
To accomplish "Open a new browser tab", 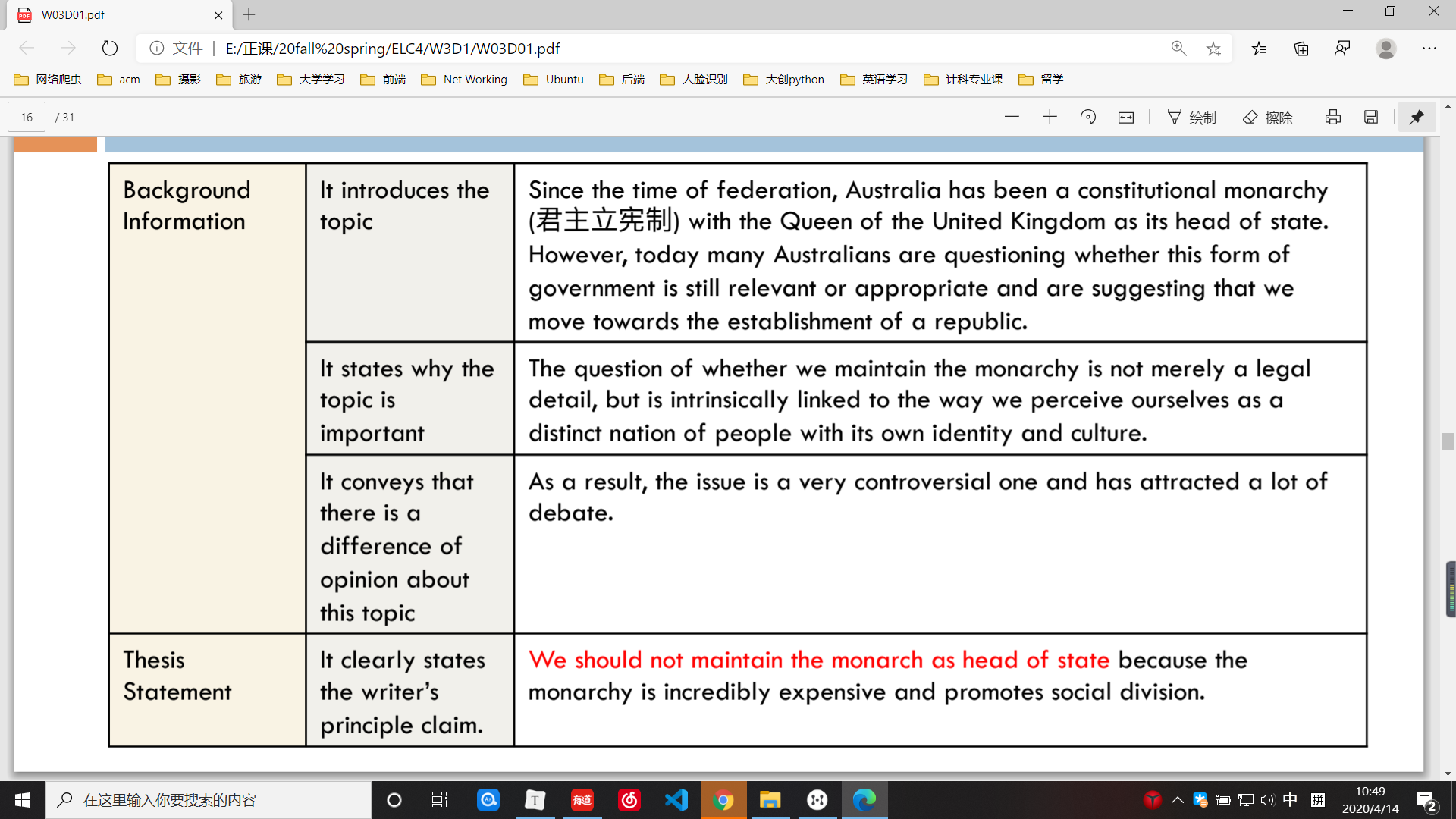I will point(249,14).
